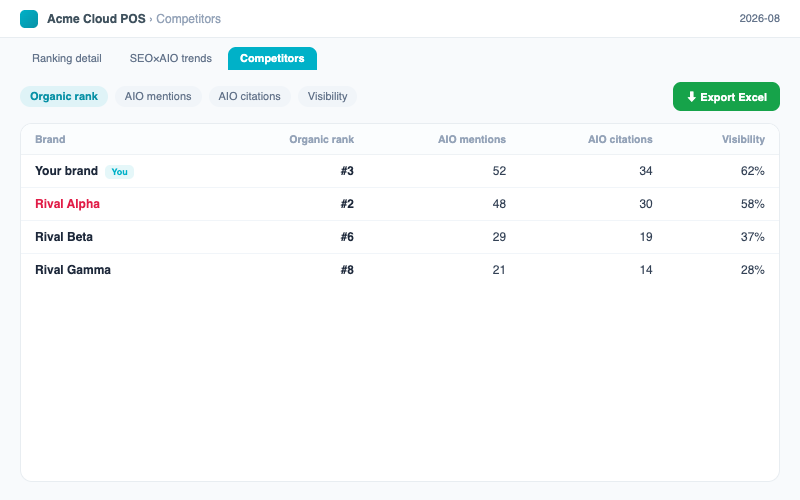Select the Visibility filter chip
The image size is (800, 500).
[328, 96]
